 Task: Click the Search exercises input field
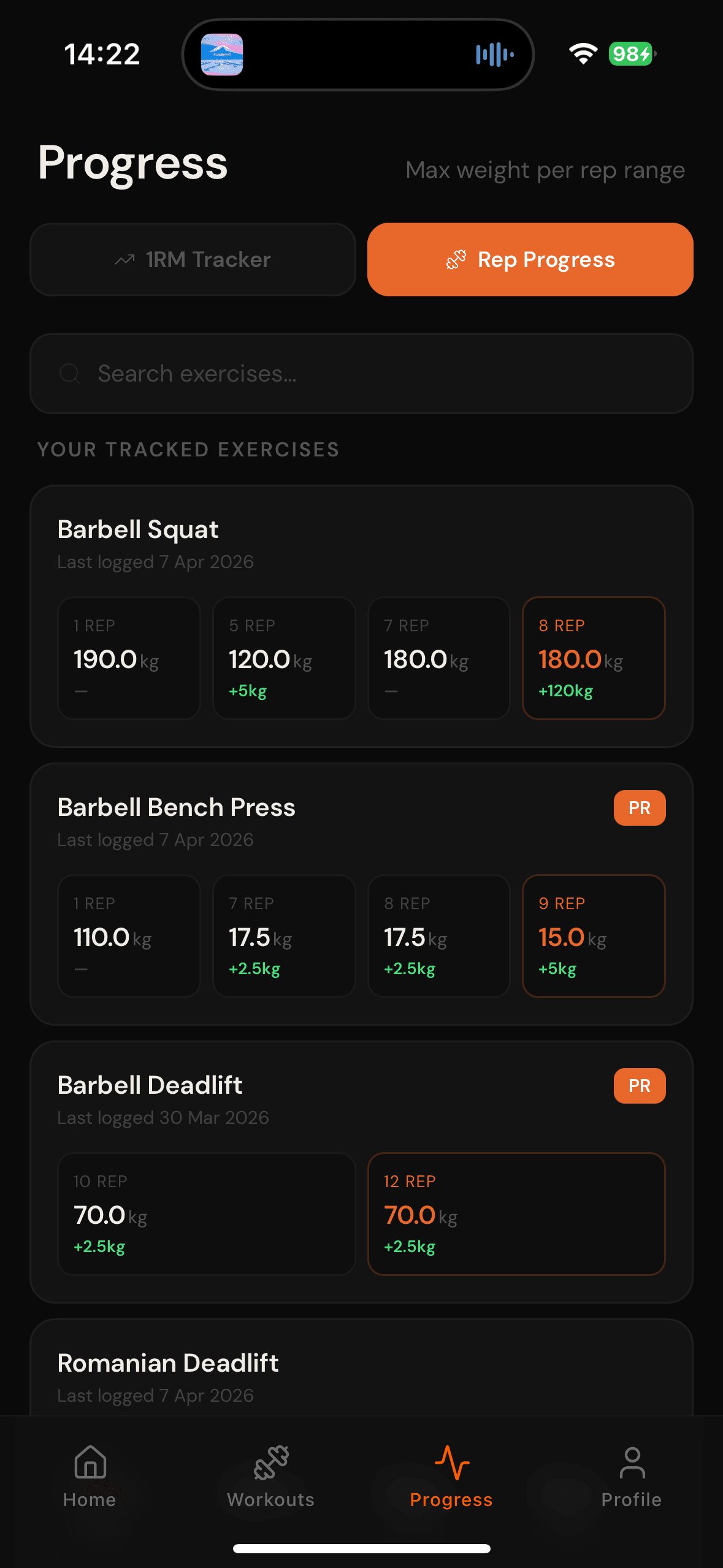tap(362, 374)
